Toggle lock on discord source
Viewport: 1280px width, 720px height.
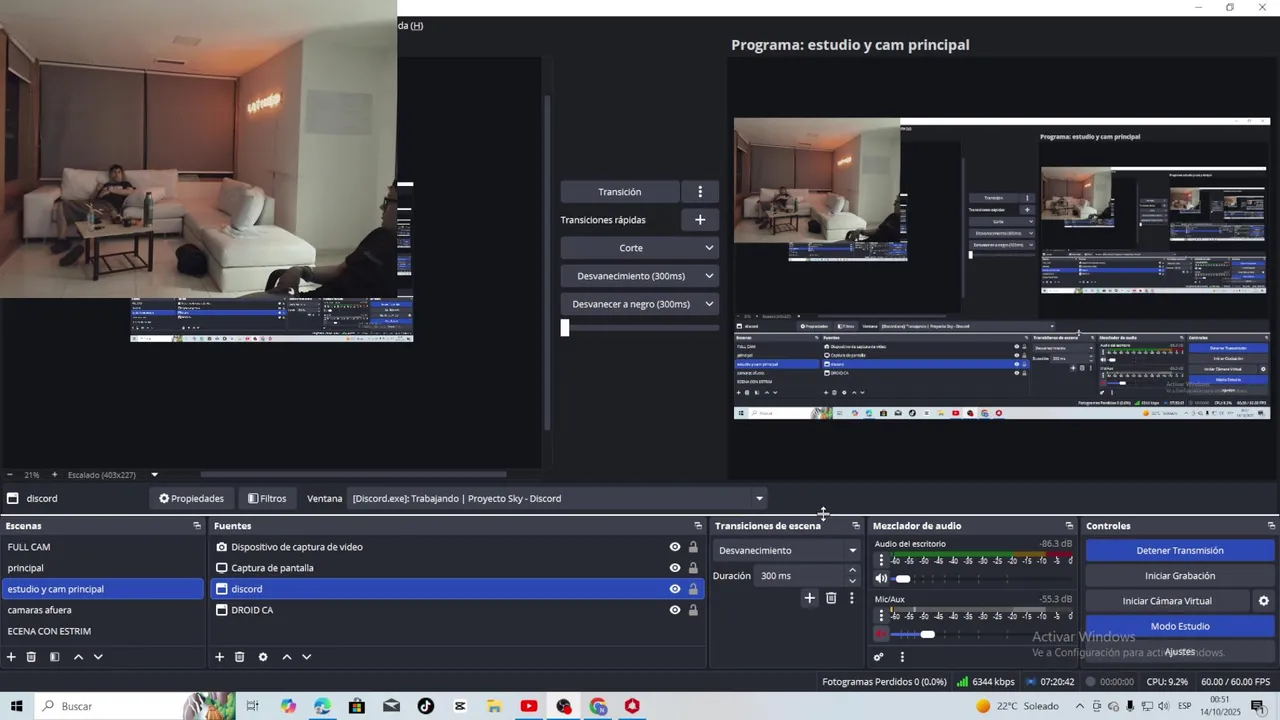click(693, 589)
